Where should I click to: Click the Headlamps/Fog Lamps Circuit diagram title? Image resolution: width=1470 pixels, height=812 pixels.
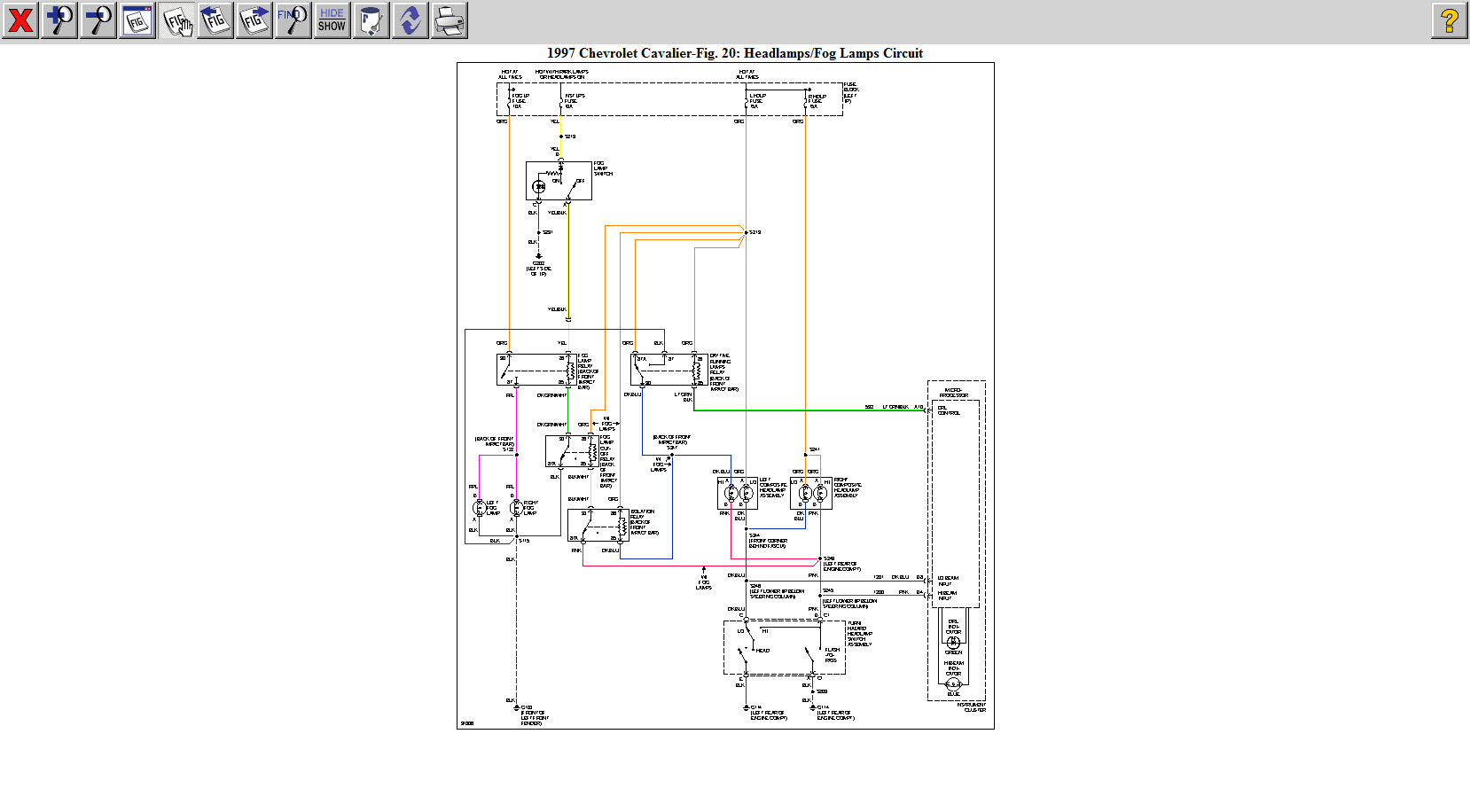pos(735,53)
